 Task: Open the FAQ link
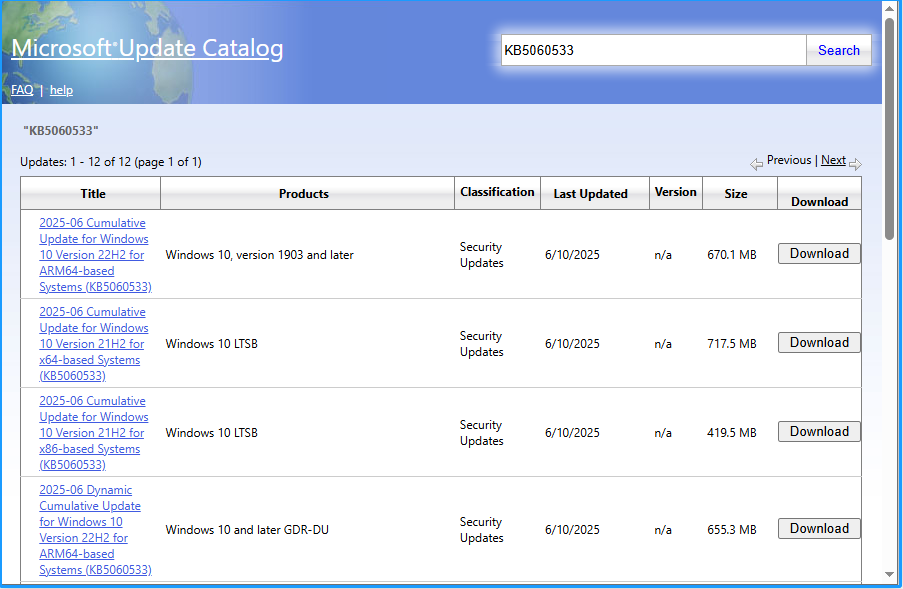[x=22, y=90]
